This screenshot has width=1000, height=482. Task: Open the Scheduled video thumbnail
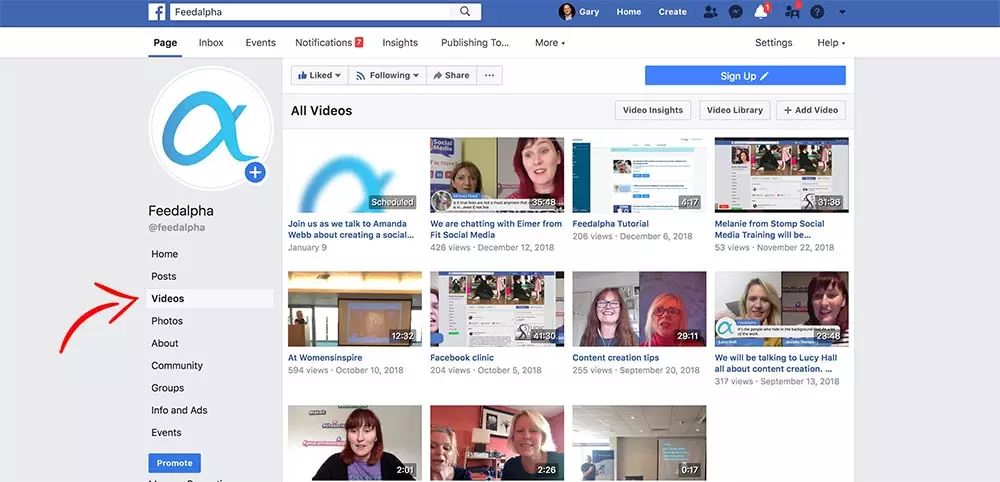coord(355,175)
